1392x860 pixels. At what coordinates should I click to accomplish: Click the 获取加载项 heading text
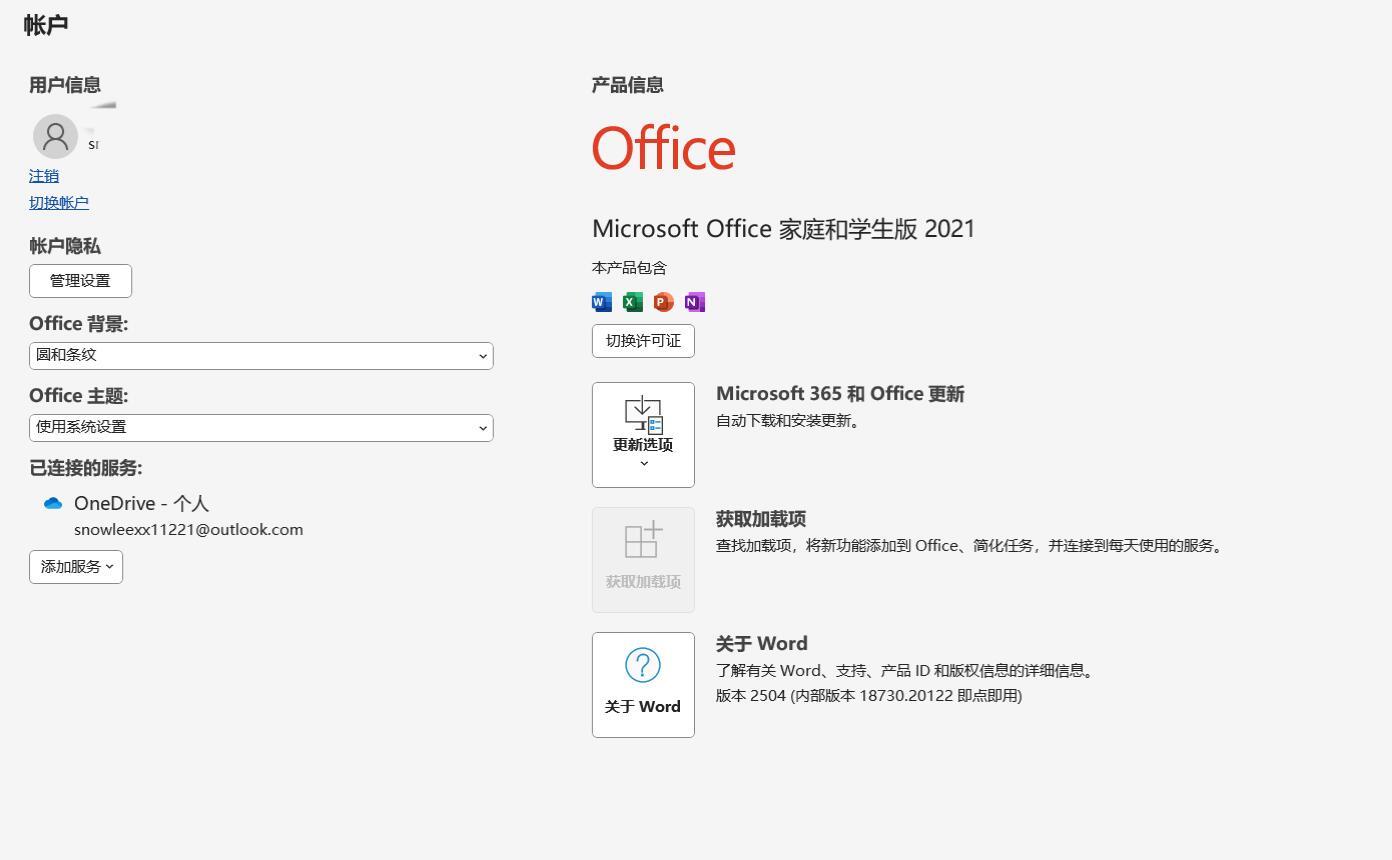tap(761, 519)
